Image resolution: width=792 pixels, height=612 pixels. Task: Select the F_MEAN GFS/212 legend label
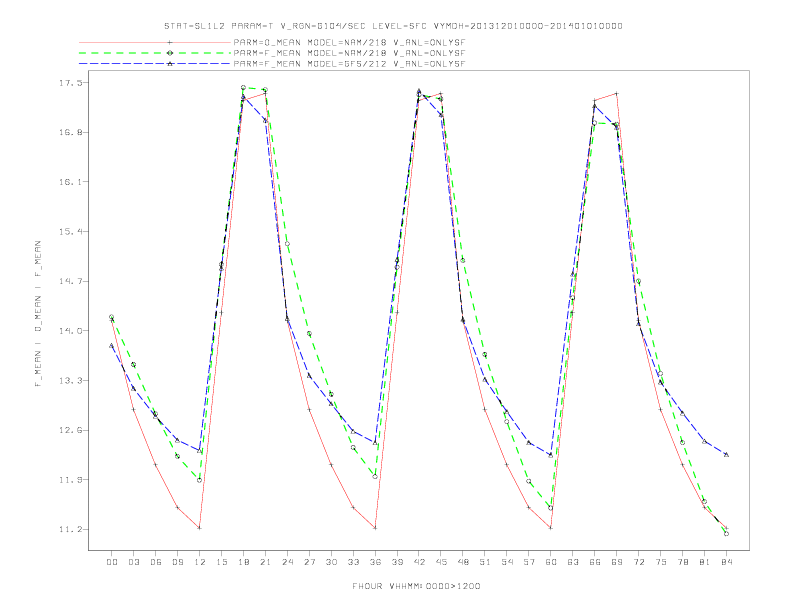[x=349, y=64]
